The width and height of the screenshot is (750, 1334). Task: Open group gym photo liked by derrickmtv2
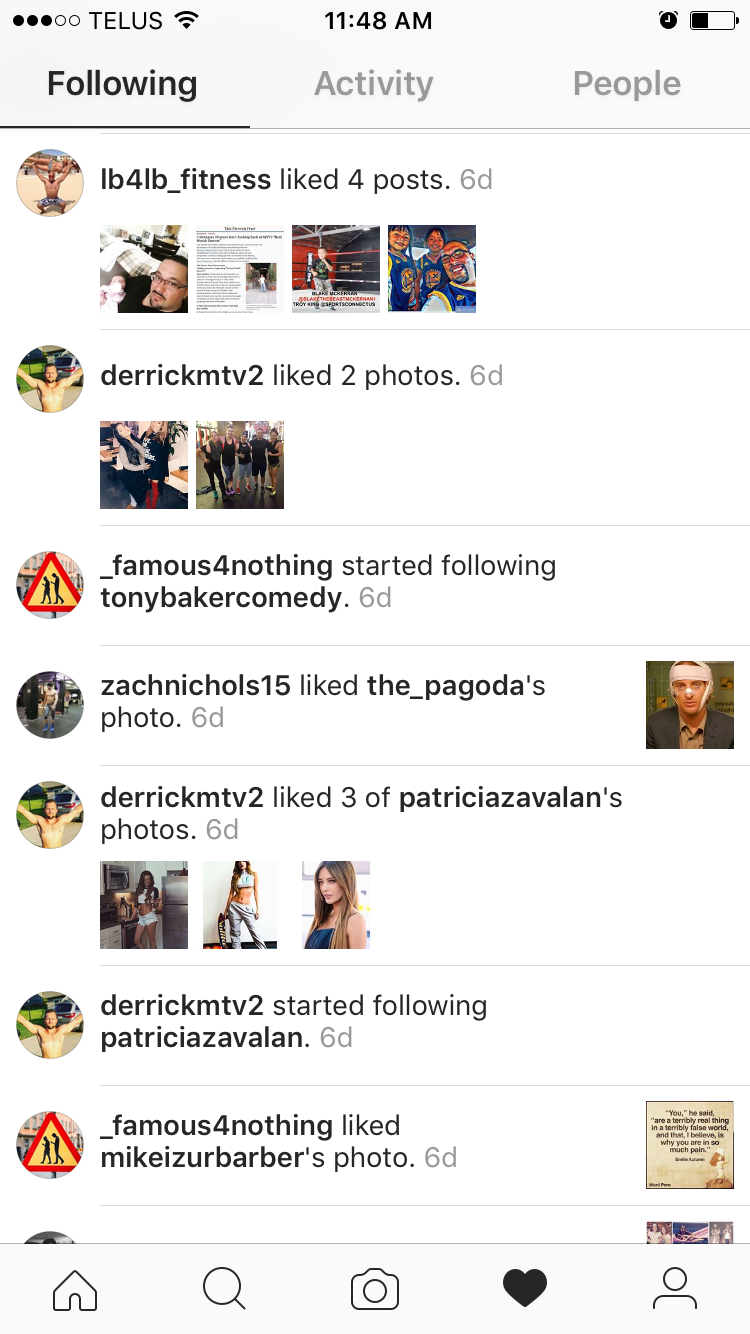[x=240, y=465]
